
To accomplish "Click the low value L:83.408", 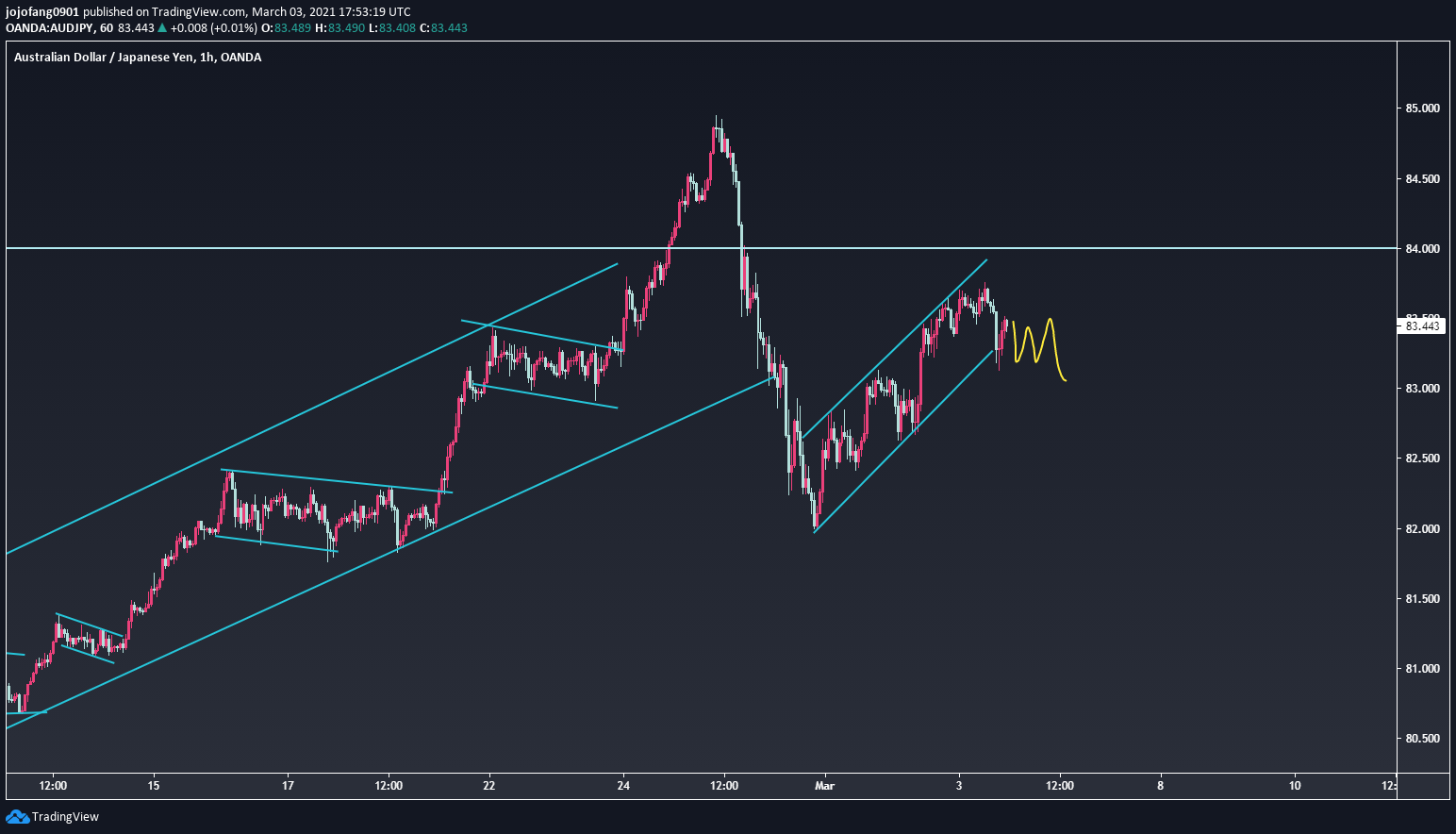I will click(x=391, y=28).
